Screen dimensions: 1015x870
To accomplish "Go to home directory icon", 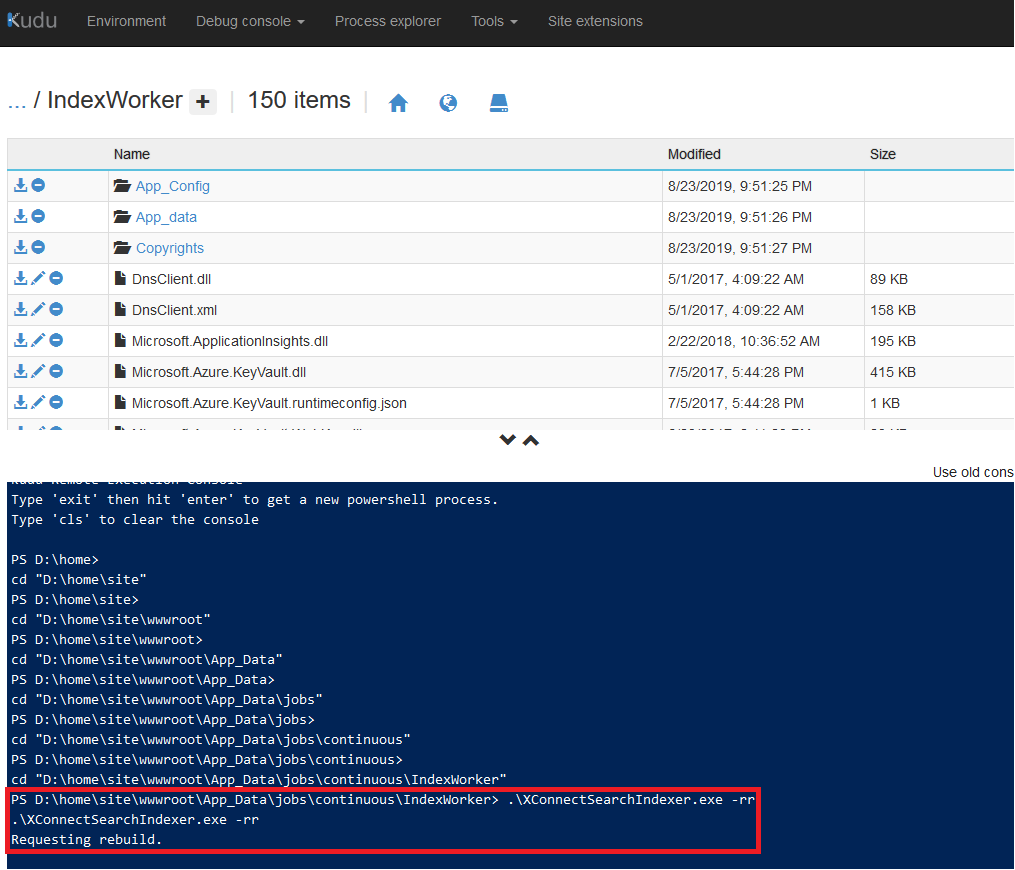I will pos(398,103).
